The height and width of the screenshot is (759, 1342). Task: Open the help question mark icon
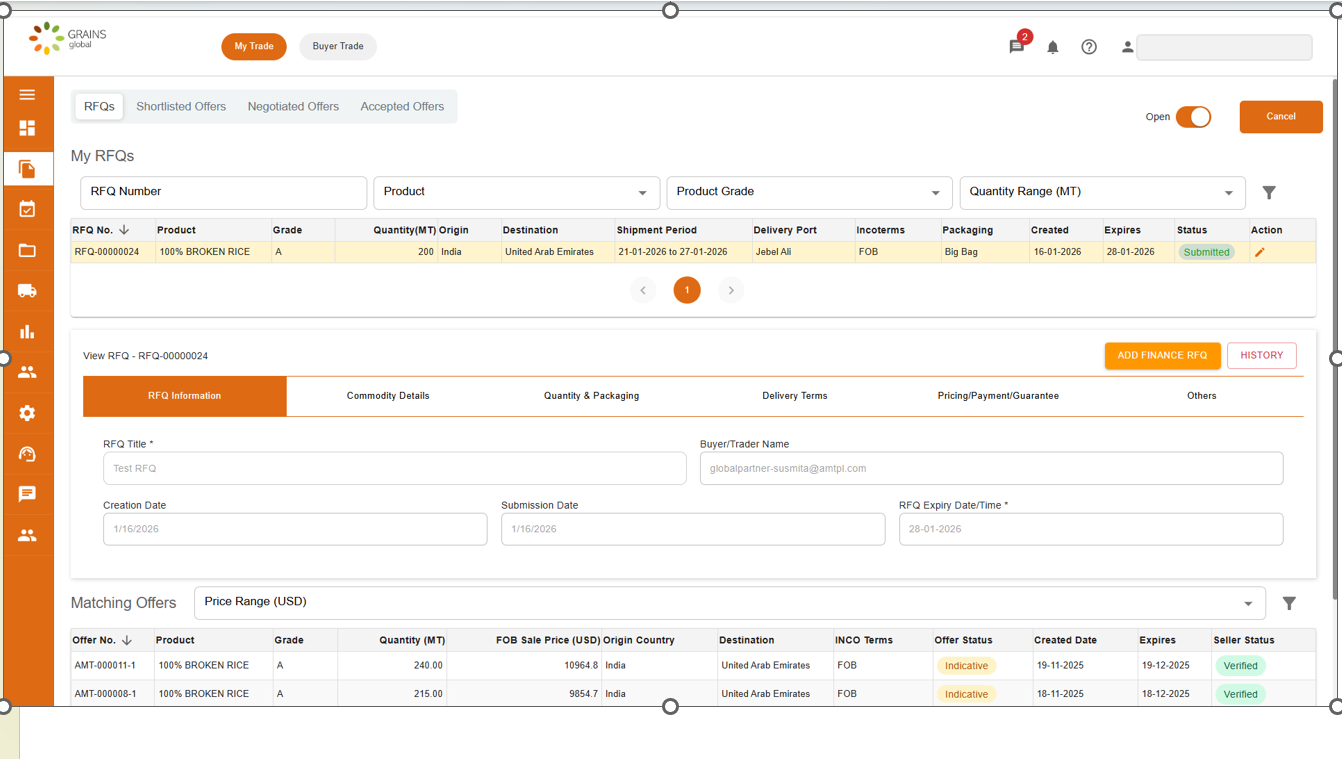coord(1089,47)
